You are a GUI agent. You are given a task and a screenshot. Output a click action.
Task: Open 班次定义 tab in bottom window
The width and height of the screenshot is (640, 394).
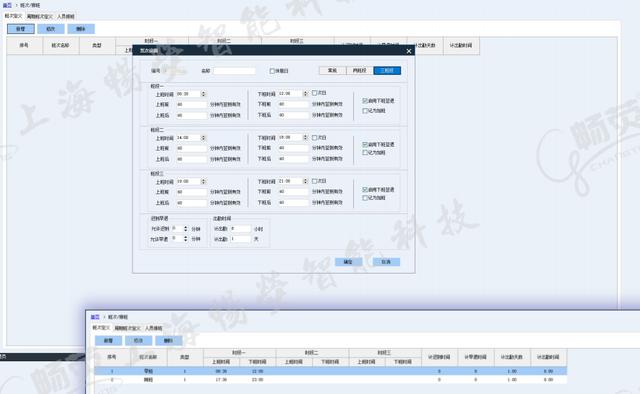point(101,328)
